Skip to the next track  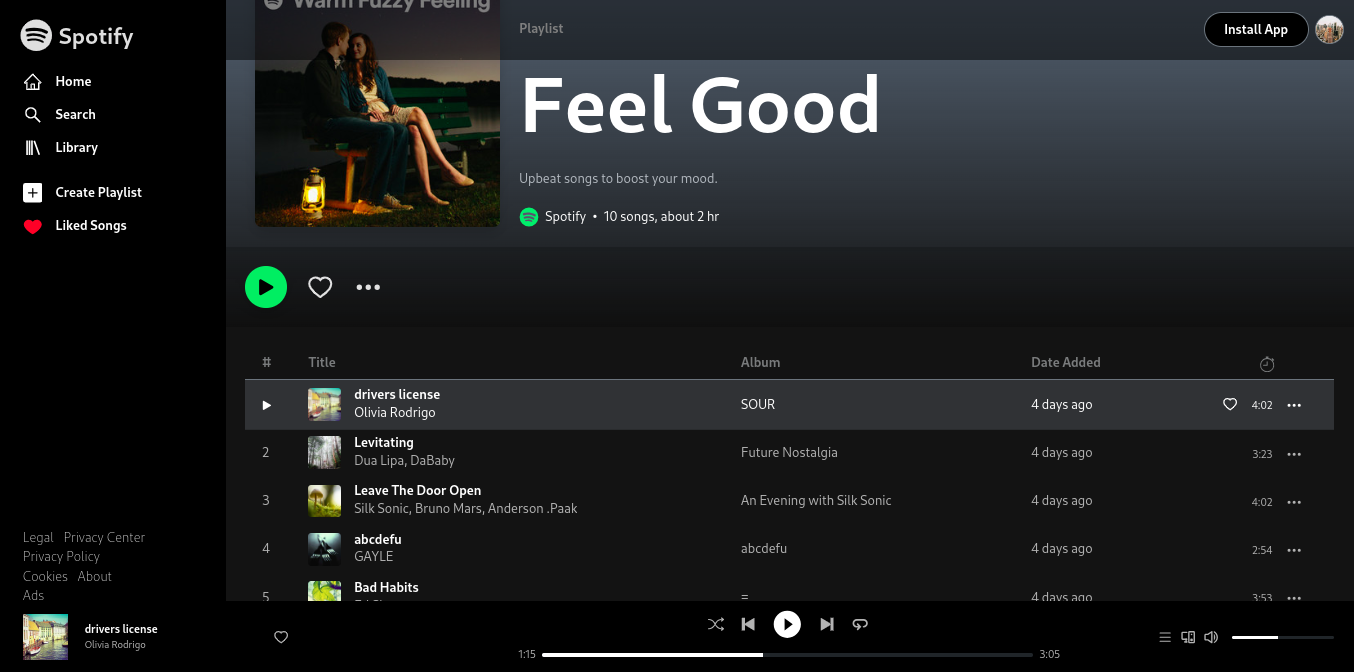click(827, 624)
